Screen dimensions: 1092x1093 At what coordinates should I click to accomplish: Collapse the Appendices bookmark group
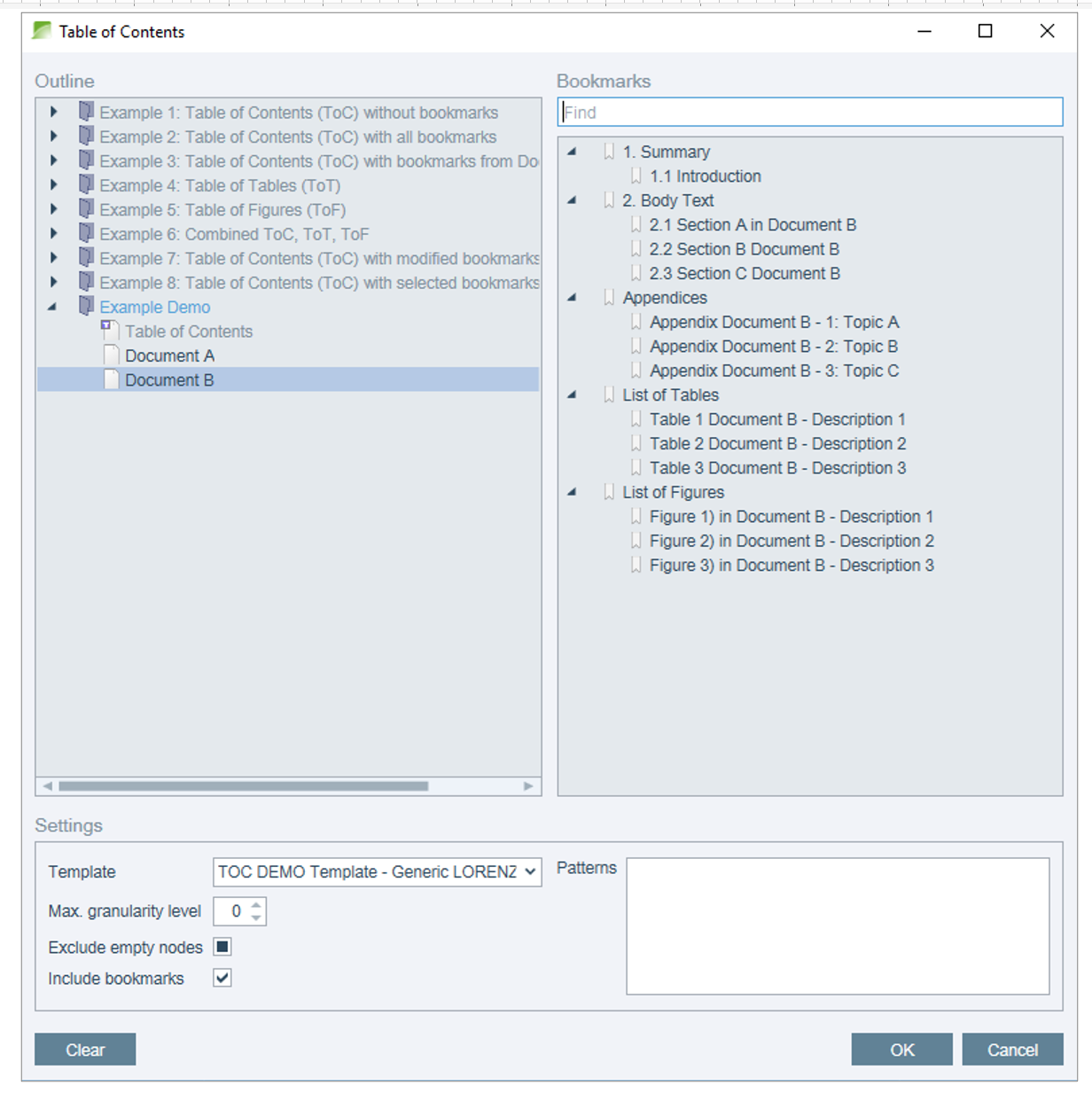(x=573, y=298)
